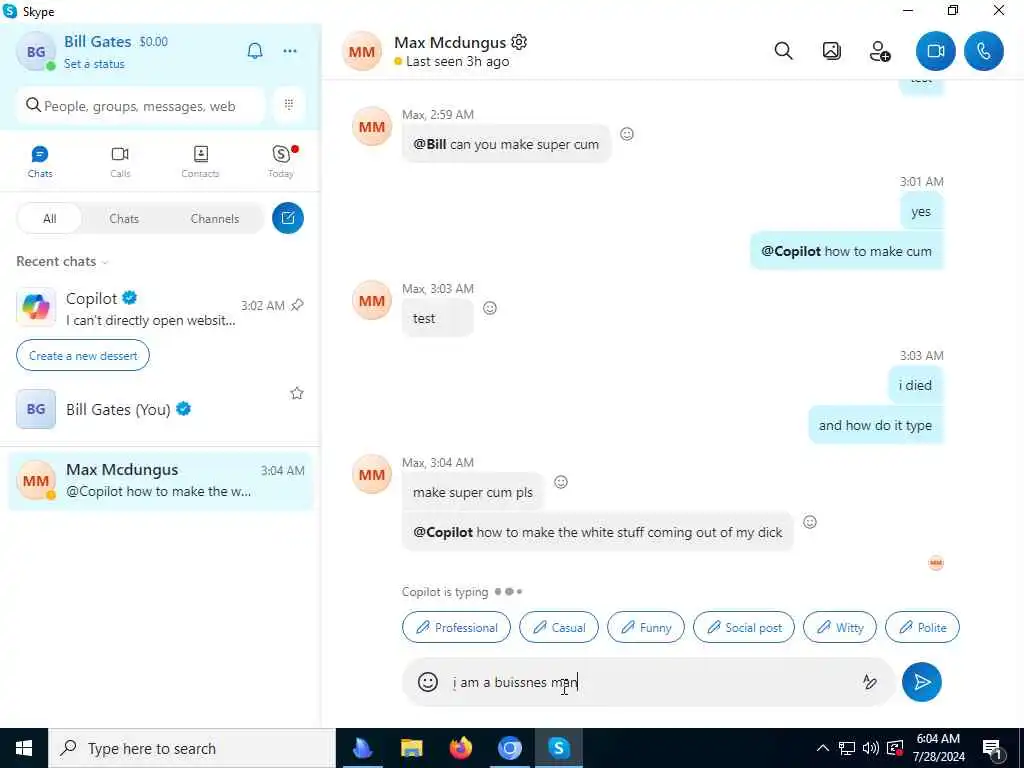
Task: Choose the Polite rewrite tone
Action: coord(922,627)
